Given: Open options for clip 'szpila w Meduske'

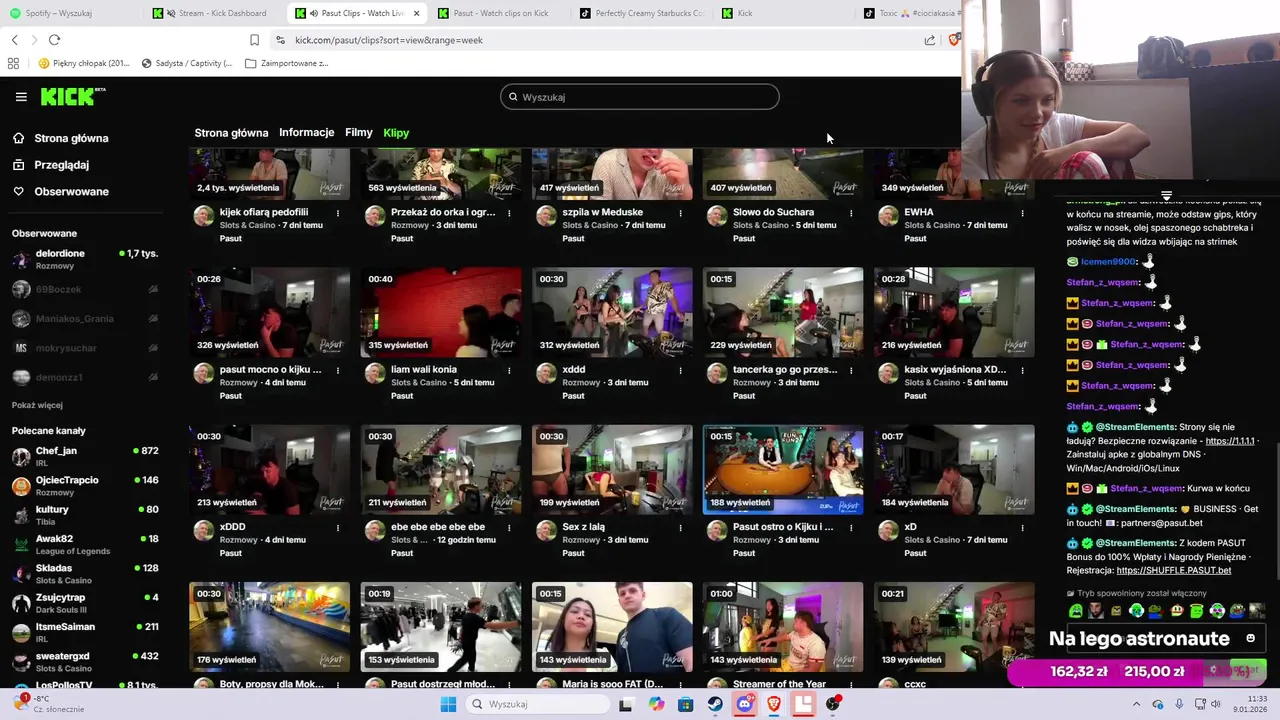Looking at the screenshot, I should pos(680,213).
